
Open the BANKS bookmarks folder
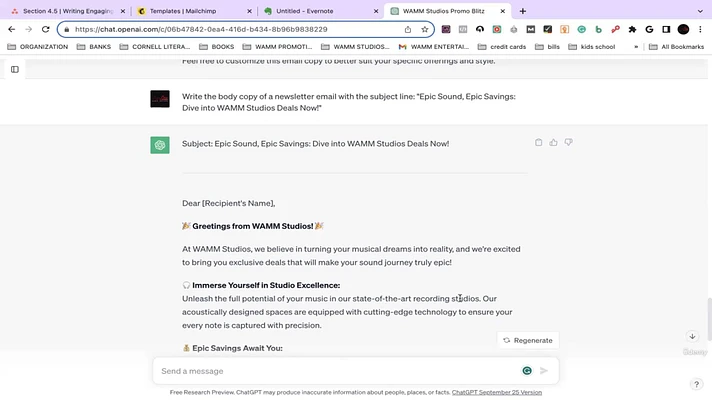(94, 47)
